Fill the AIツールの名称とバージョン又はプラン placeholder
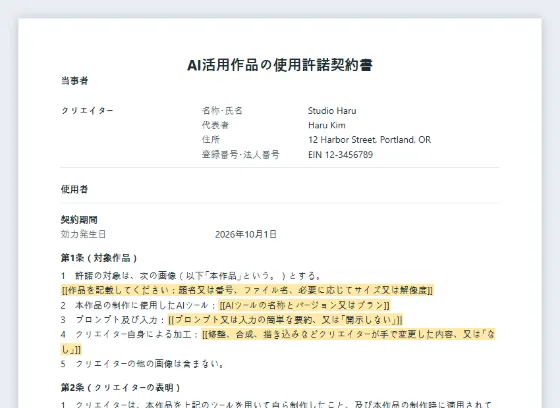 (x=304, y=305)
